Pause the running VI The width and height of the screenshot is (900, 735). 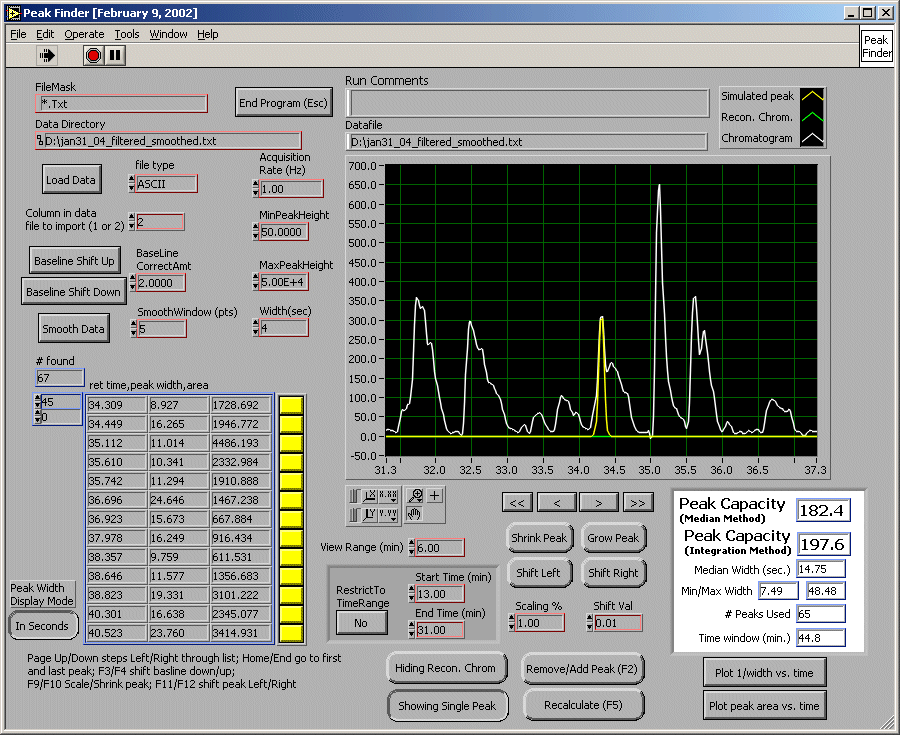point(115,55)
